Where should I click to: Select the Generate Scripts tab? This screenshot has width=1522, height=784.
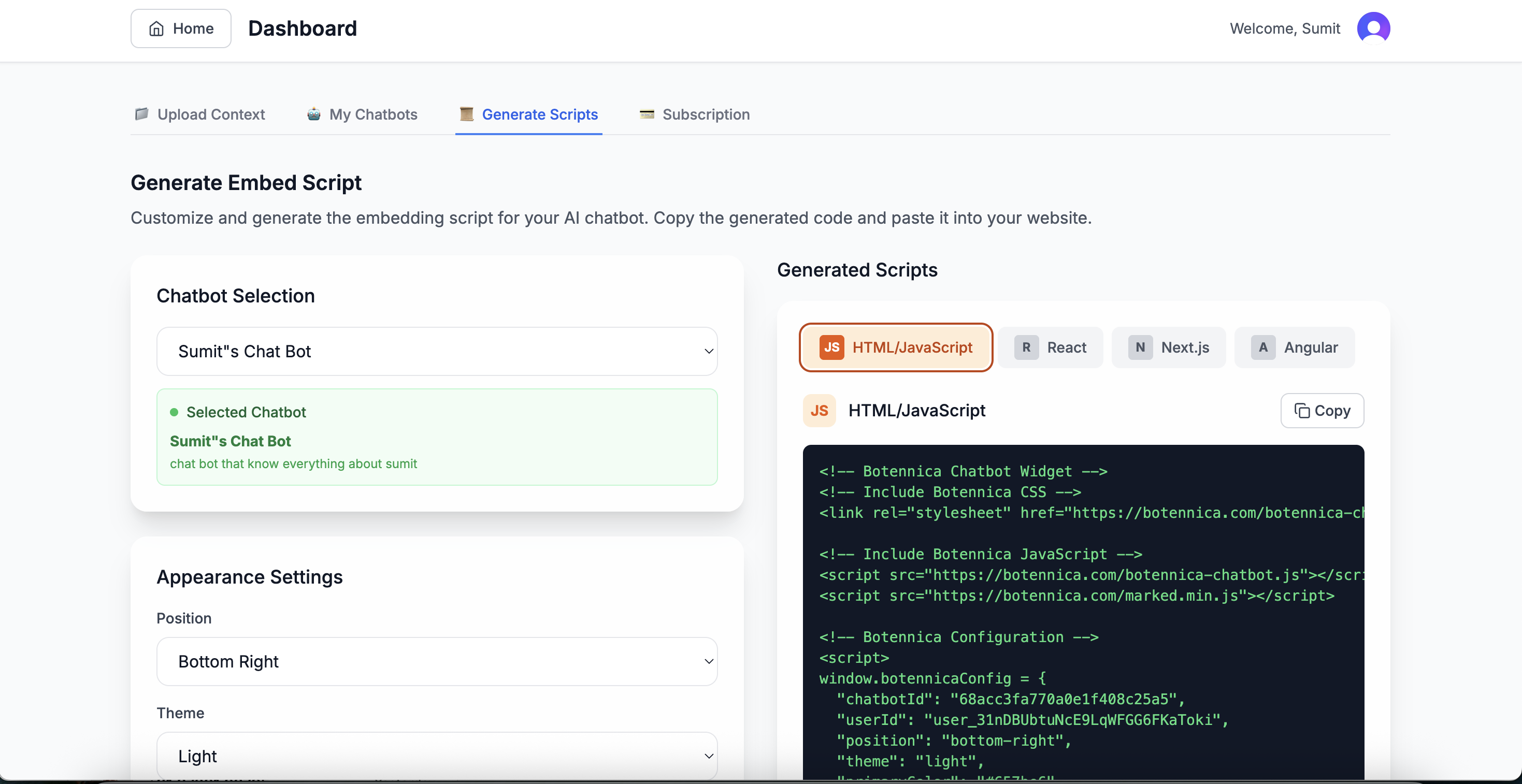[x=529, y=114]
